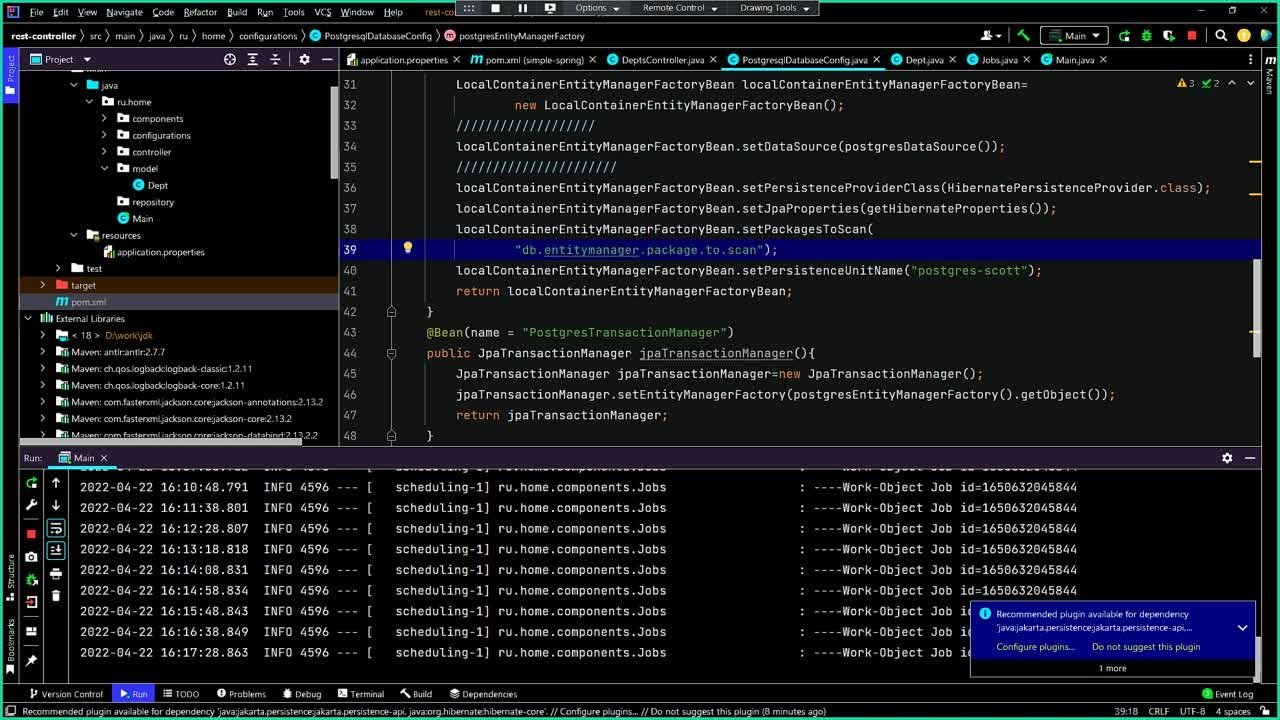Click the intention lightbulb on line 39
Screen dimensions: 1280x720
coord(408,248)
